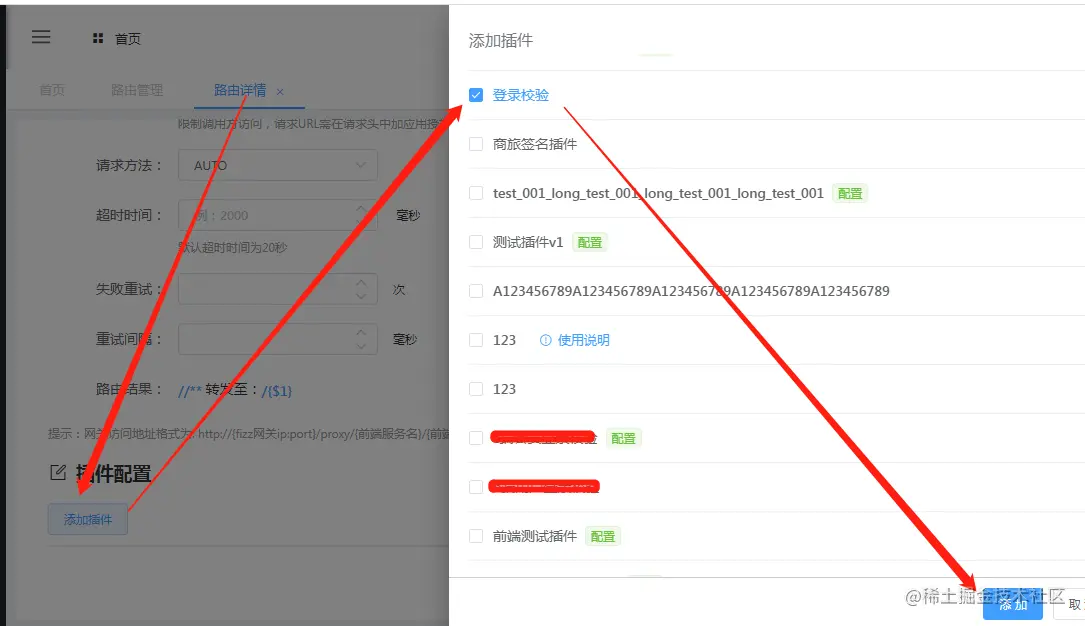
Task: Click the 配置 tag beside 前端测试插件
Action: (x=603, y=537)
